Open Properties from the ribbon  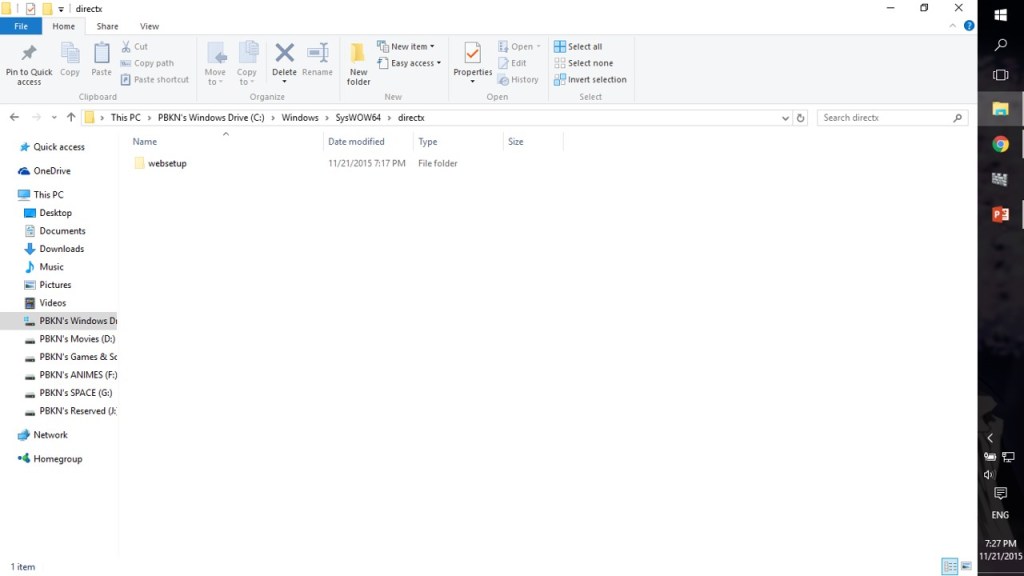pos(472,54)
